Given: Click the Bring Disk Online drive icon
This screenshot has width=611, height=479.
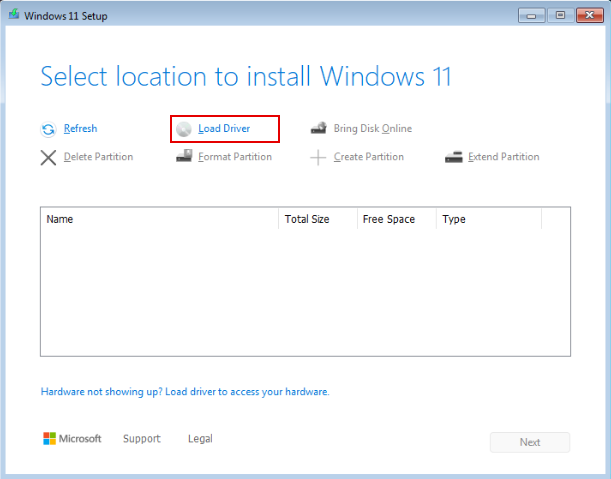Looking at the screenshot, I should pos(318,129).
